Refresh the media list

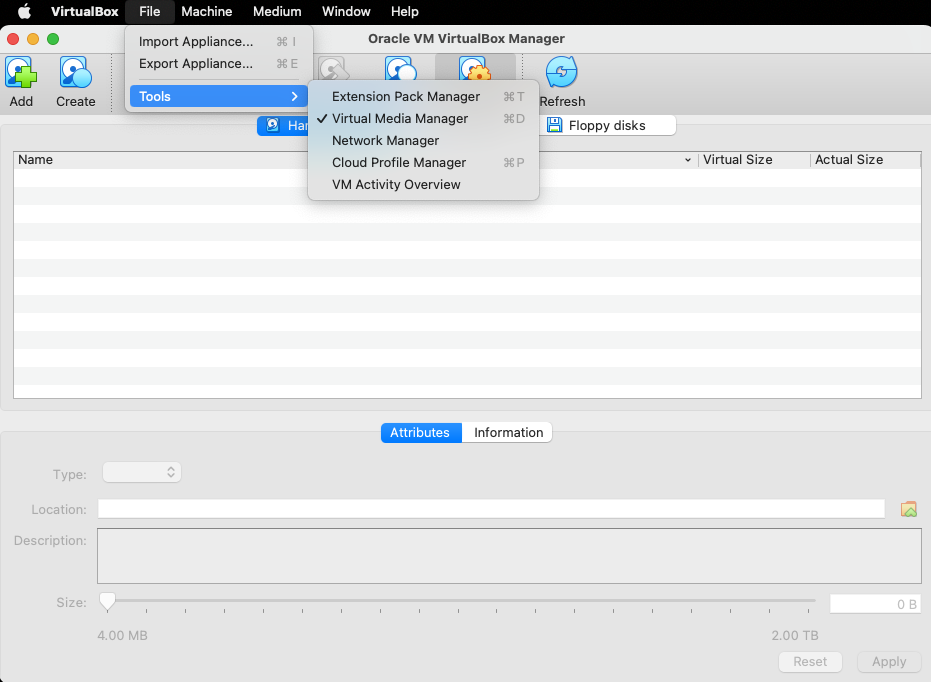click(x=561, y=70)
